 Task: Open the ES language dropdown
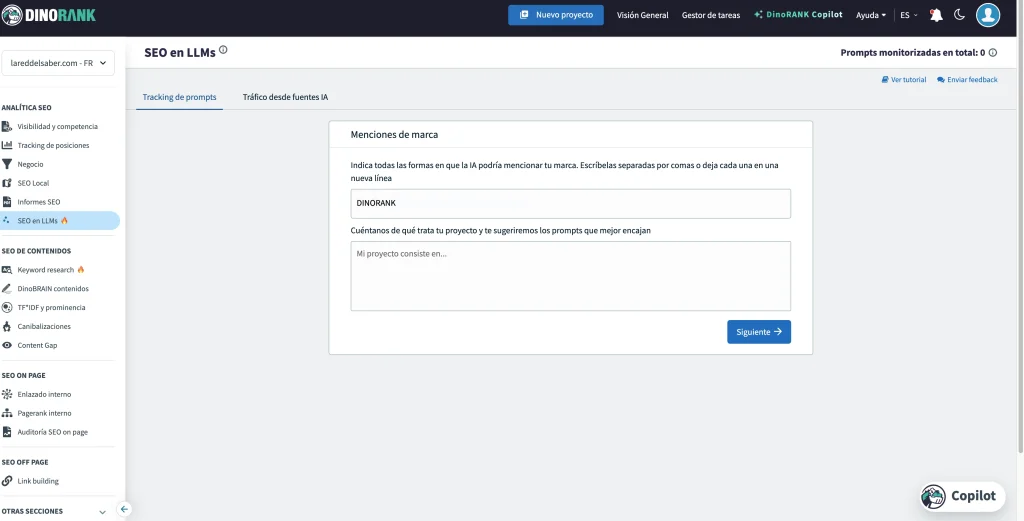[x=908, y=15]
